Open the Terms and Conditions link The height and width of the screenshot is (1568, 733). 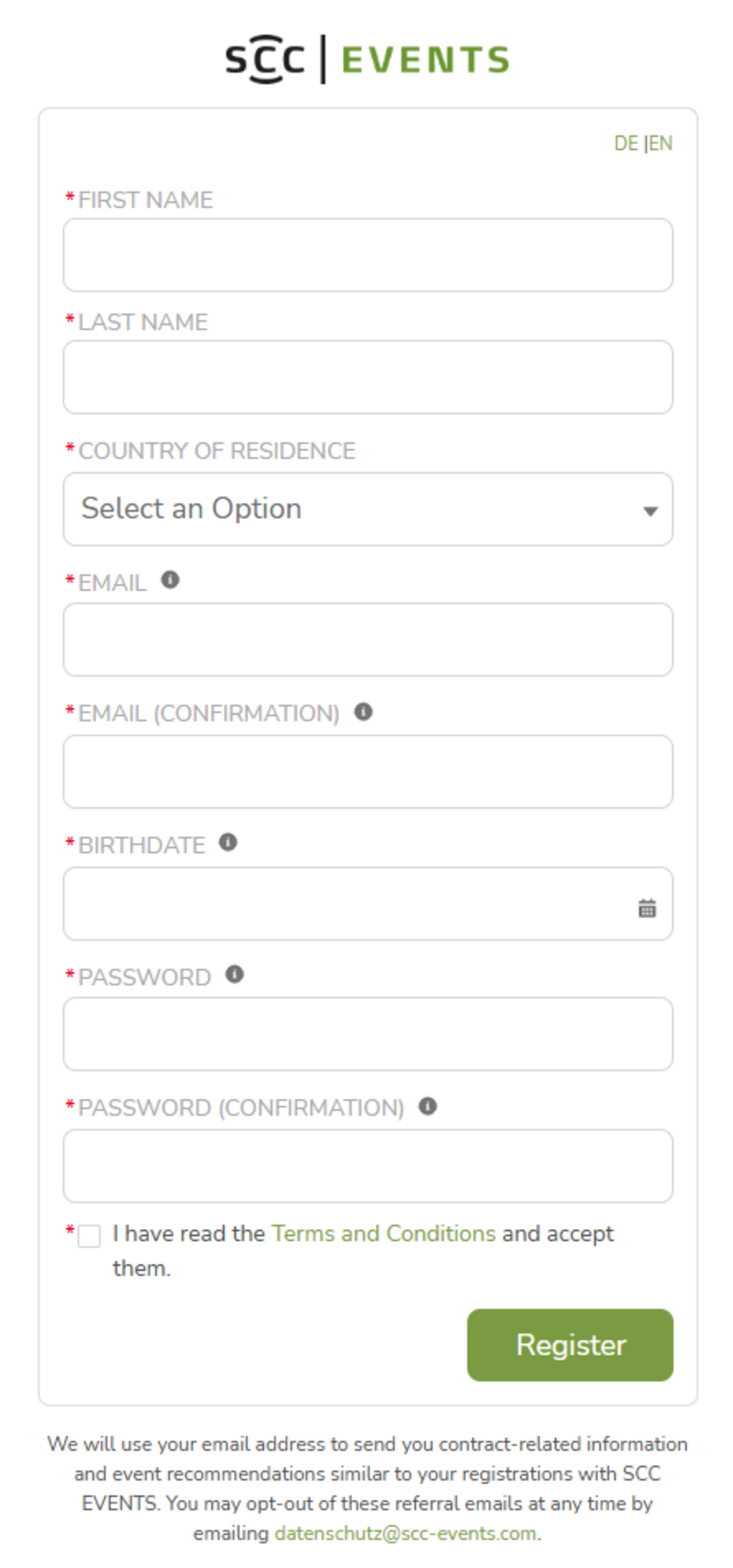tap(383, 1233)
